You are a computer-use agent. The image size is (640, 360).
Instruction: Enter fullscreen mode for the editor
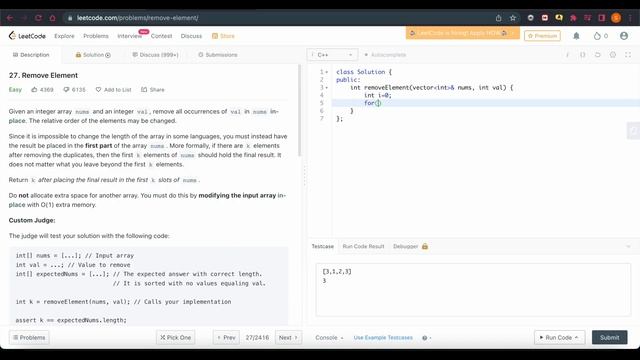628,55
